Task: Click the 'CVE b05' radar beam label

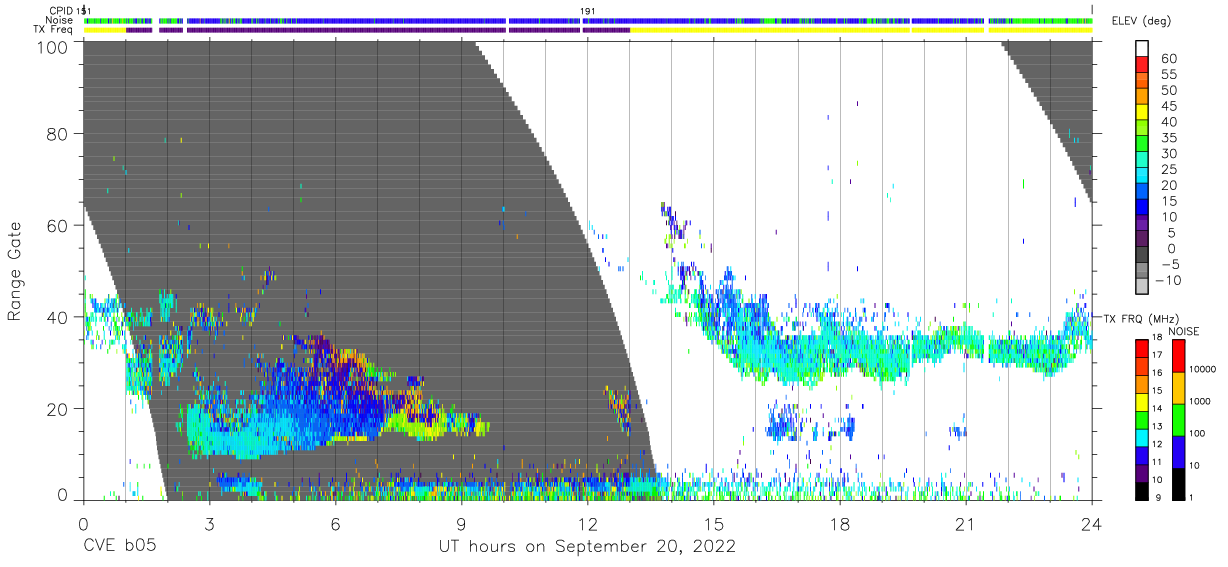Action: coord(119,547)
